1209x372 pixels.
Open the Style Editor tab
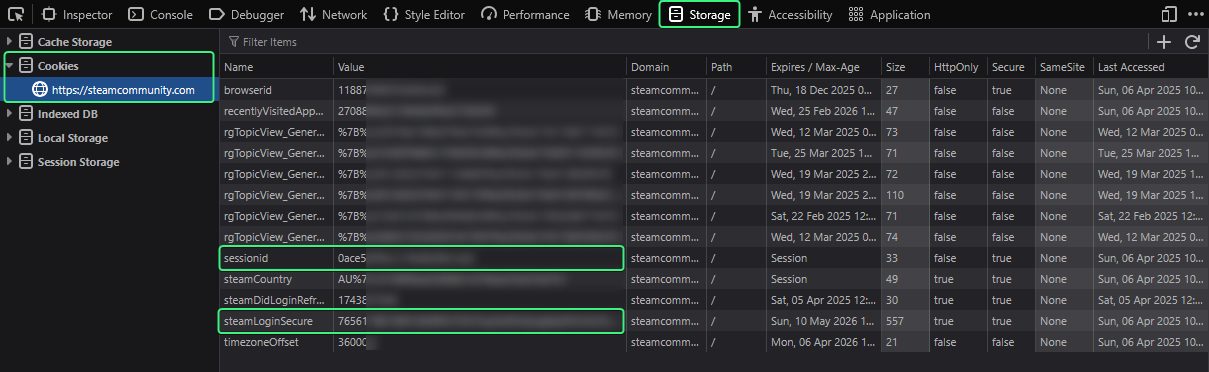pyautogui.click(x=424, y=15)
